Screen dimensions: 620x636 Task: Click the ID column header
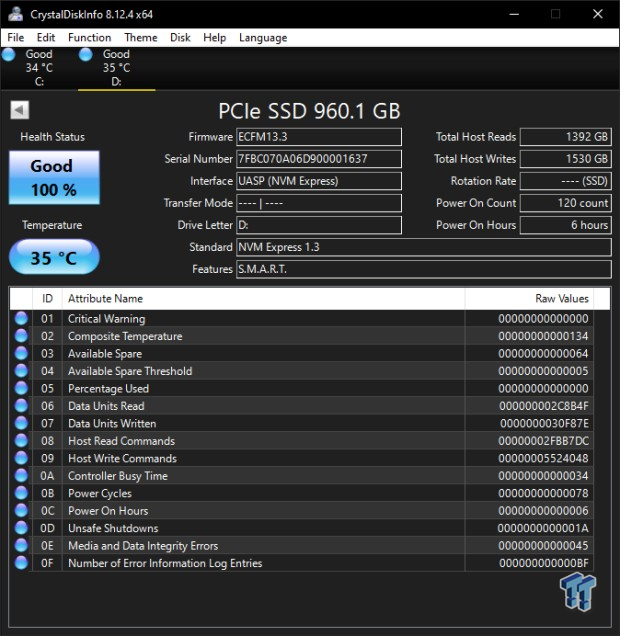tap(47, 299)
